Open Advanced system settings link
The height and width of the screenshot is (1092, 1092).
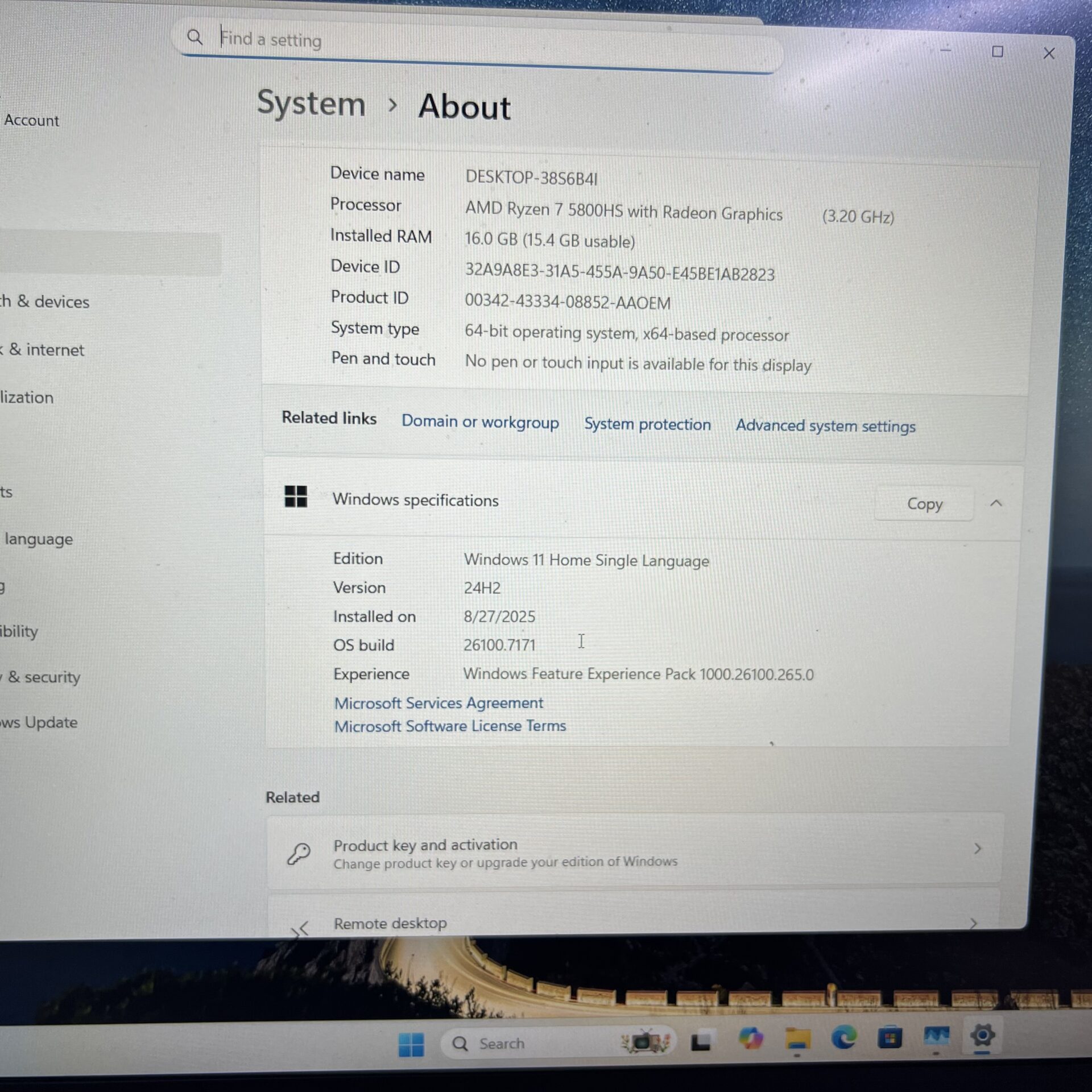(x=825, y=425)
